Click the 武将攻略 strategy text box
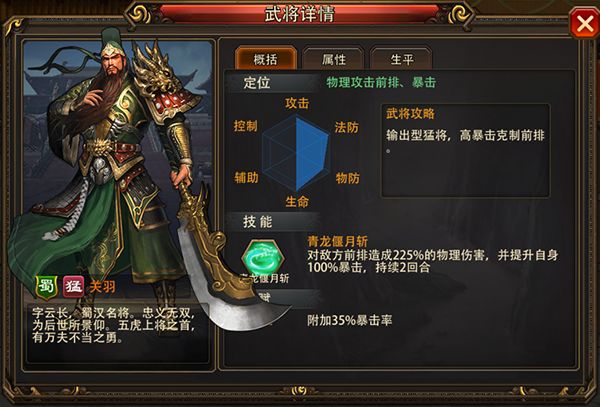This screenshot has width=600, height=407. pos(465,150)
